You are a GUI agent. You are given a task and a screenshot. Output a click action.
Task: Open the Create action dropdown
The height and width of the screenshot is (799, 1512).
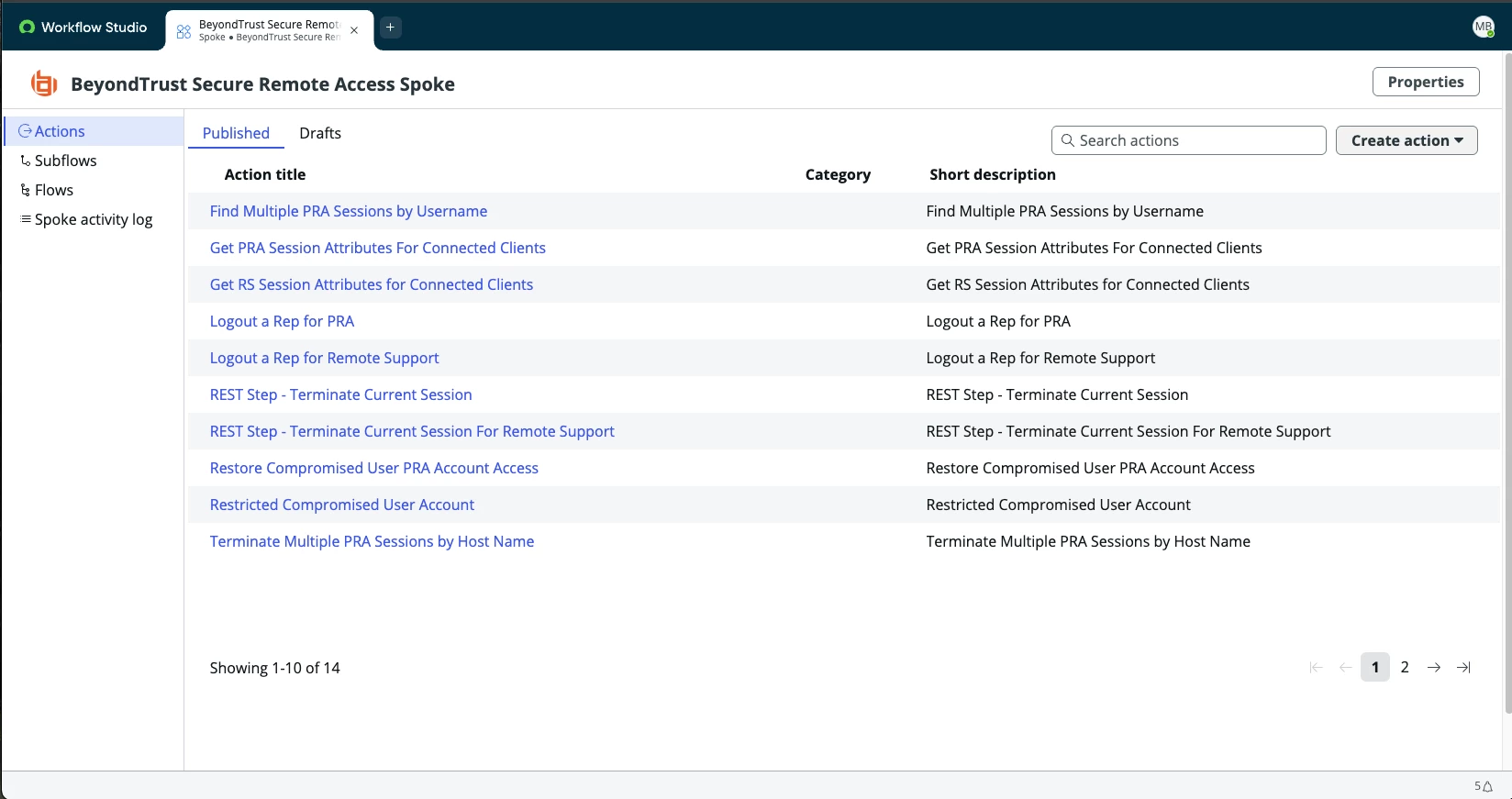[x=1406, y=140]
